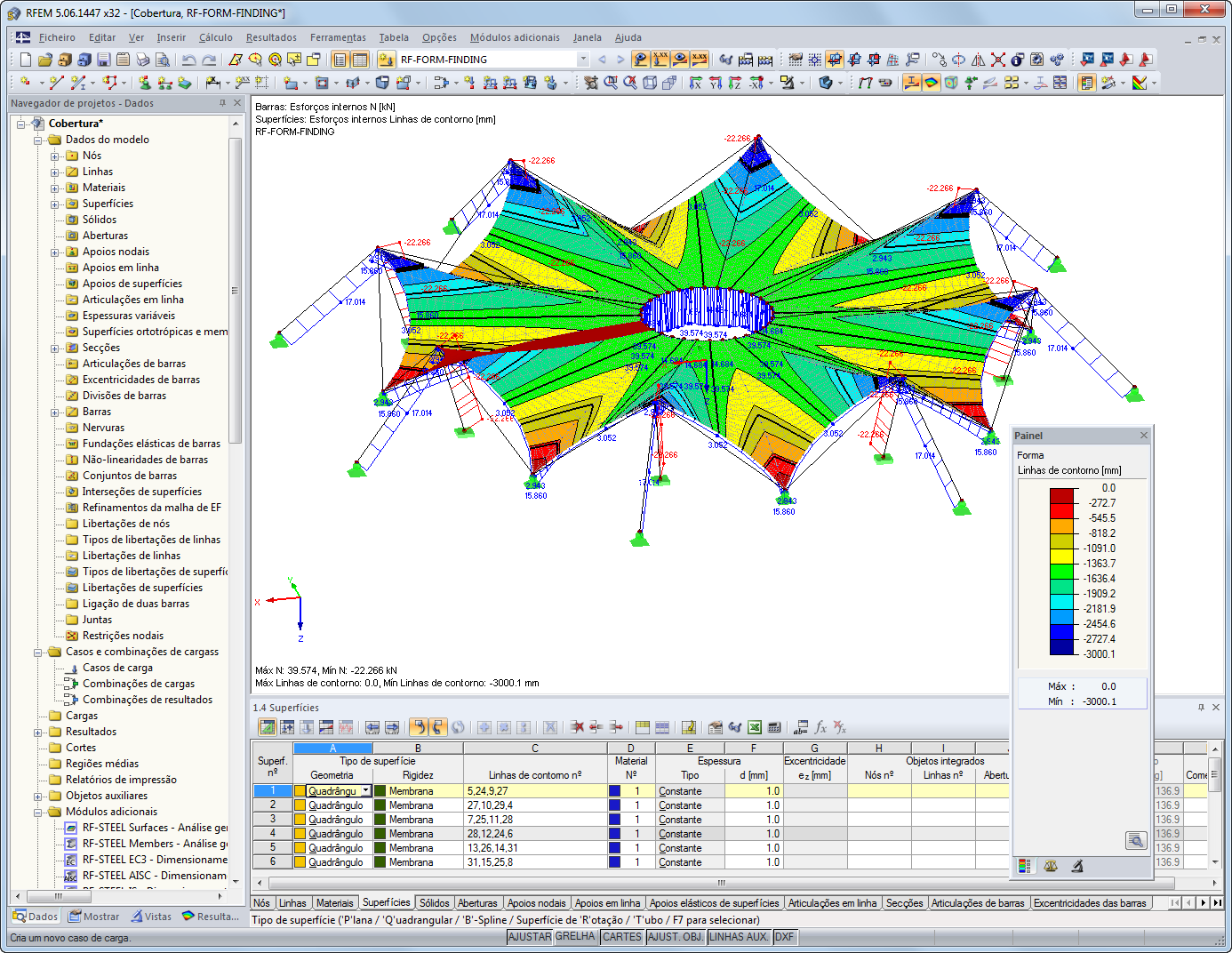This screenshot has width=1232, height=953.
Task: Toggle the DXF status button
Action: pyautogui.click(x=784, y=937)
